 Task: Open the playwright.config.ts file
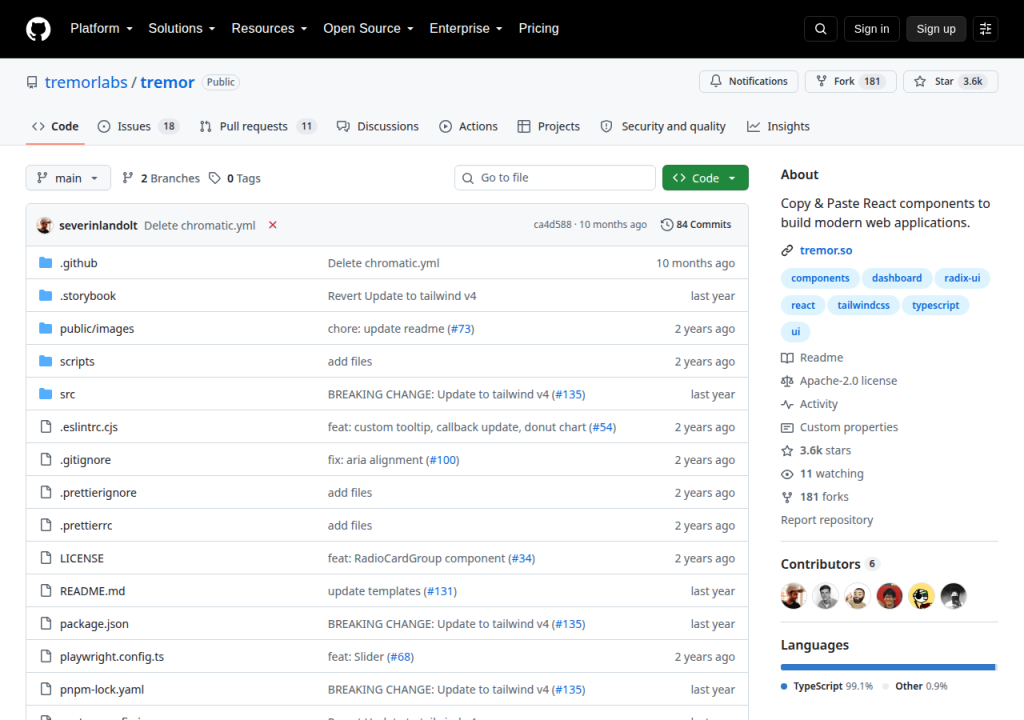pyautogui.click(x=112, y=657)
